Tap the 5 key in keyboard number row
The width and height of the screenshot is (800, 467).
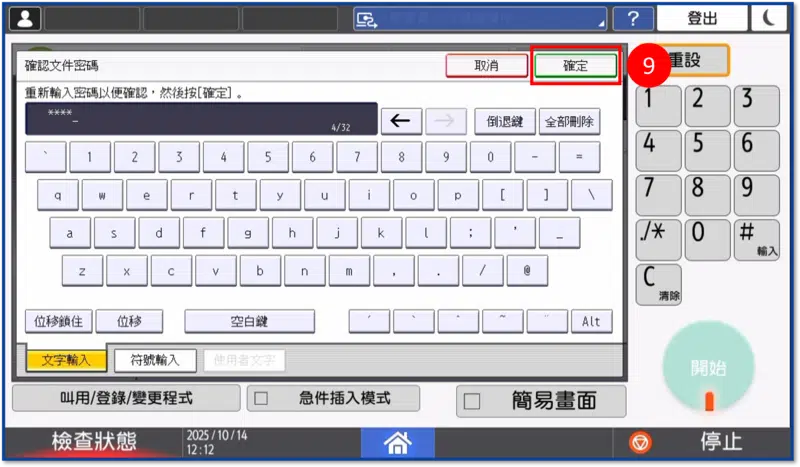point(268,157)
